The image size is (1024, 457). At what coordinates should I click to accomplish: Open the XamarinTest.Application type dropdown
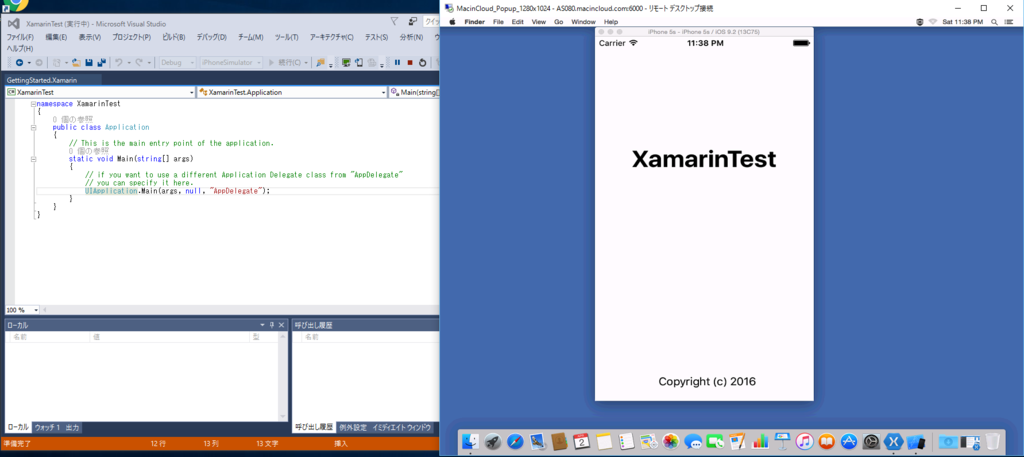[292, 93]
